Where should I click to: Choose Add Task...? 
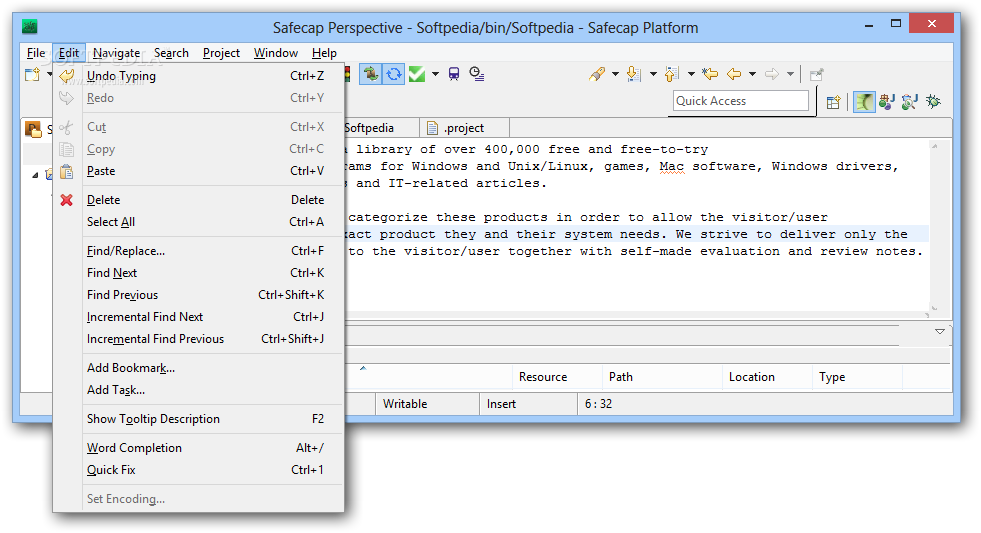198,390
